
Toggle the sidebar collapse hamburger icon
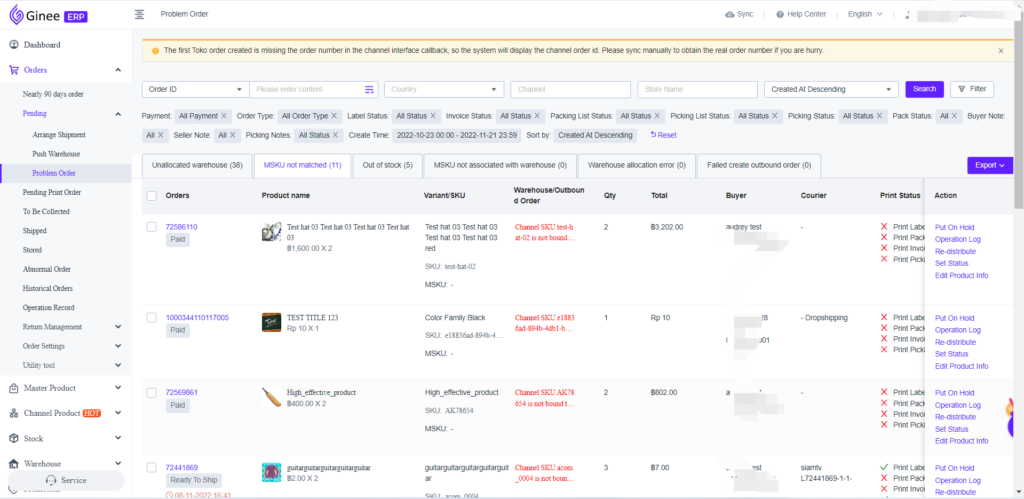[x=139, y=14]
